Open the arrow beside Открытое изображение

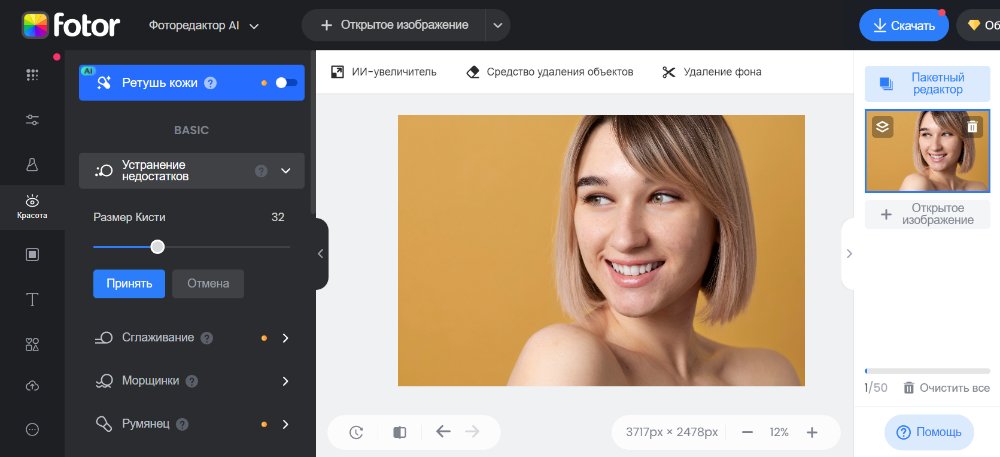click(x=498, y=25)
